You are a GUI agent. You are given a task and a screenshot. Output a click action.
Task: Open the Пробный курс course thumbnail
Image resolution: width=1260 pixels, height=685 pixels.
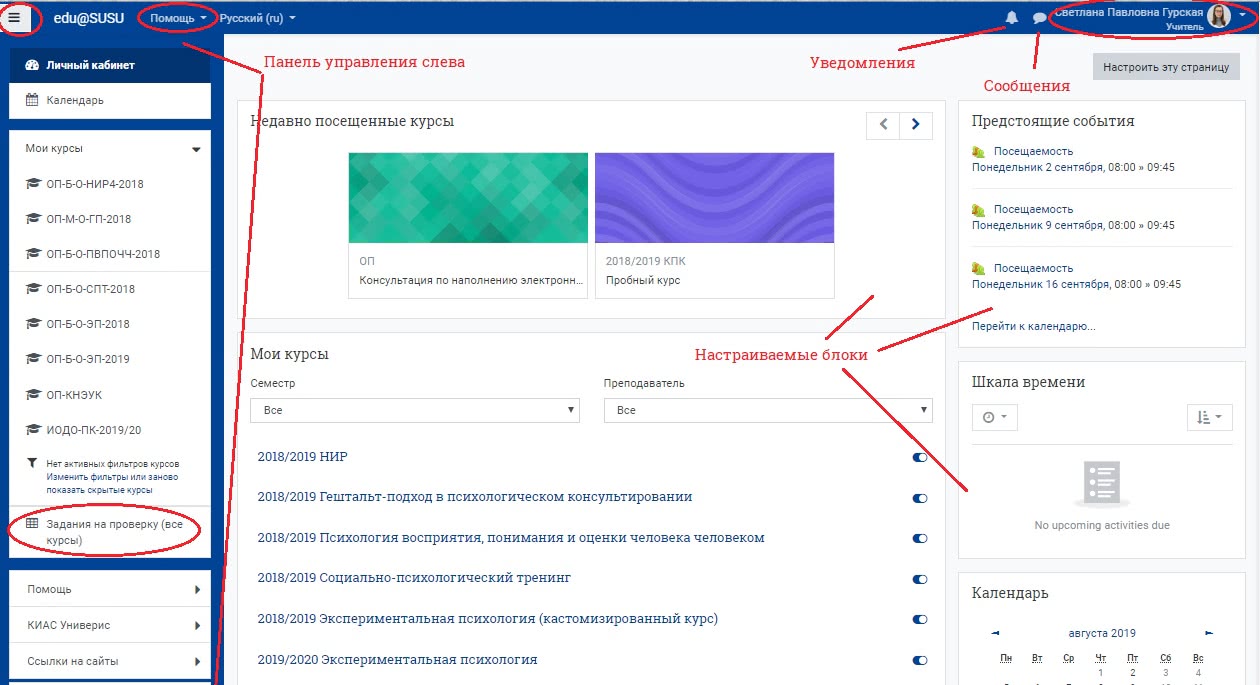[x=714, y=197]
